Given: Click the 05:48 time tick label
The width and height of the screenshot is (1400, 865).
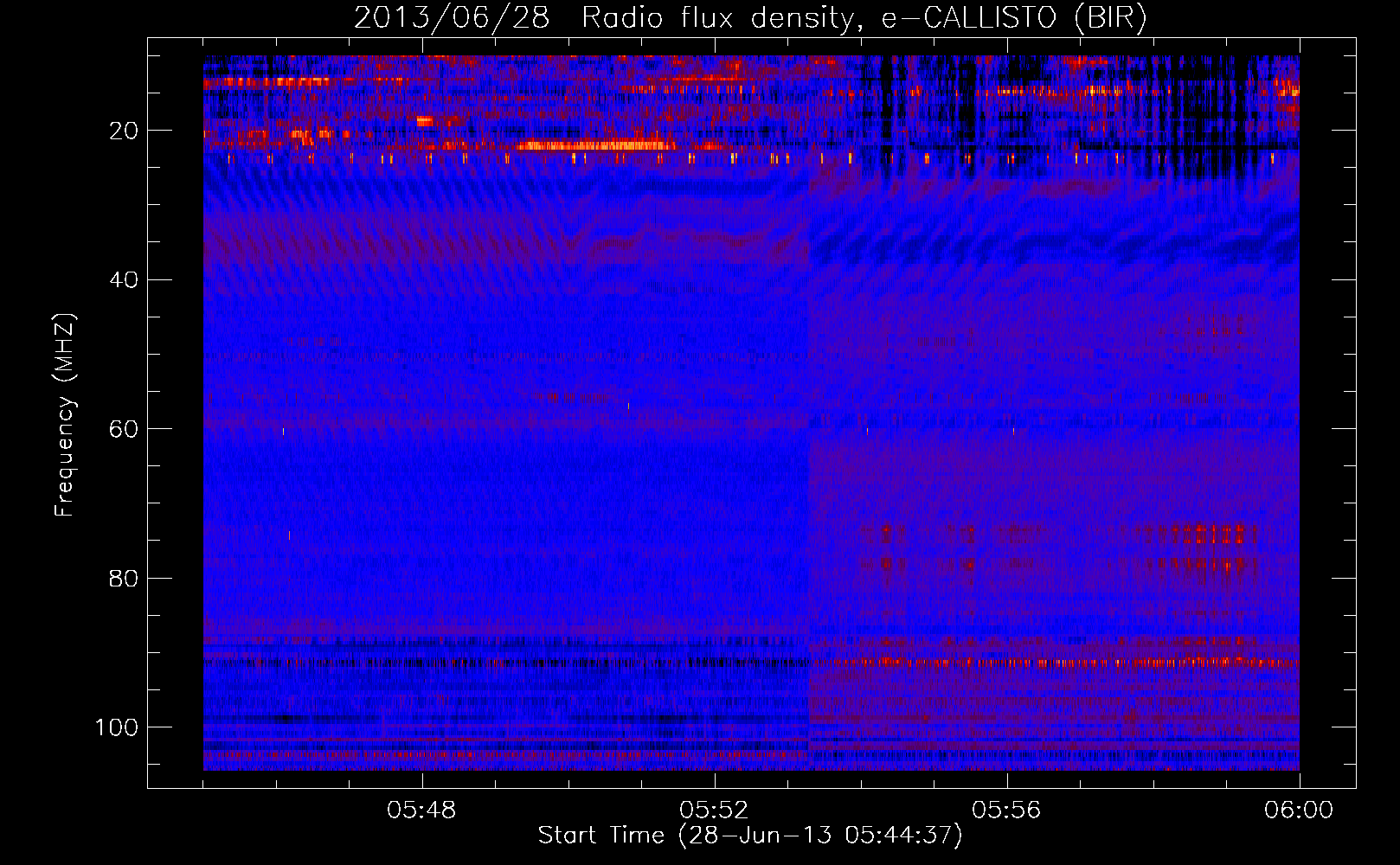Looking at the screenshot, I should pyautogui.click(x=421, y=811).
